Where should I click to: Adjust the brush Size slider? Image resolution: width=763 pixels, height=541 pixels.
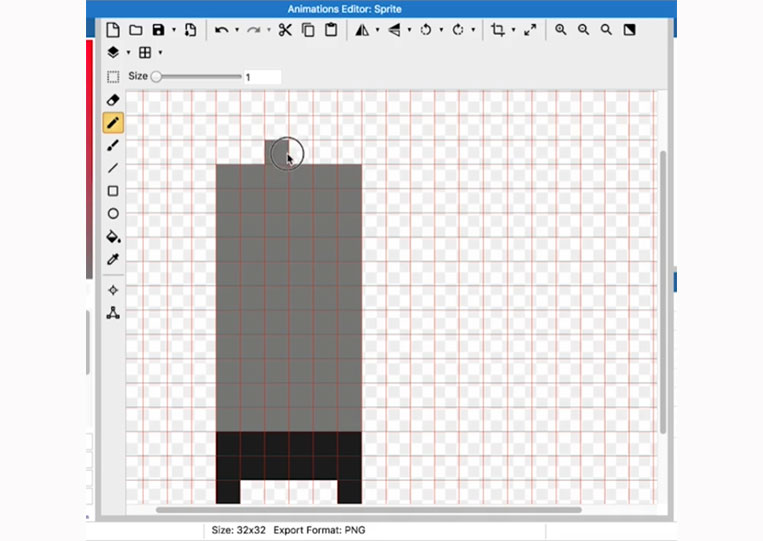[197, 76]
